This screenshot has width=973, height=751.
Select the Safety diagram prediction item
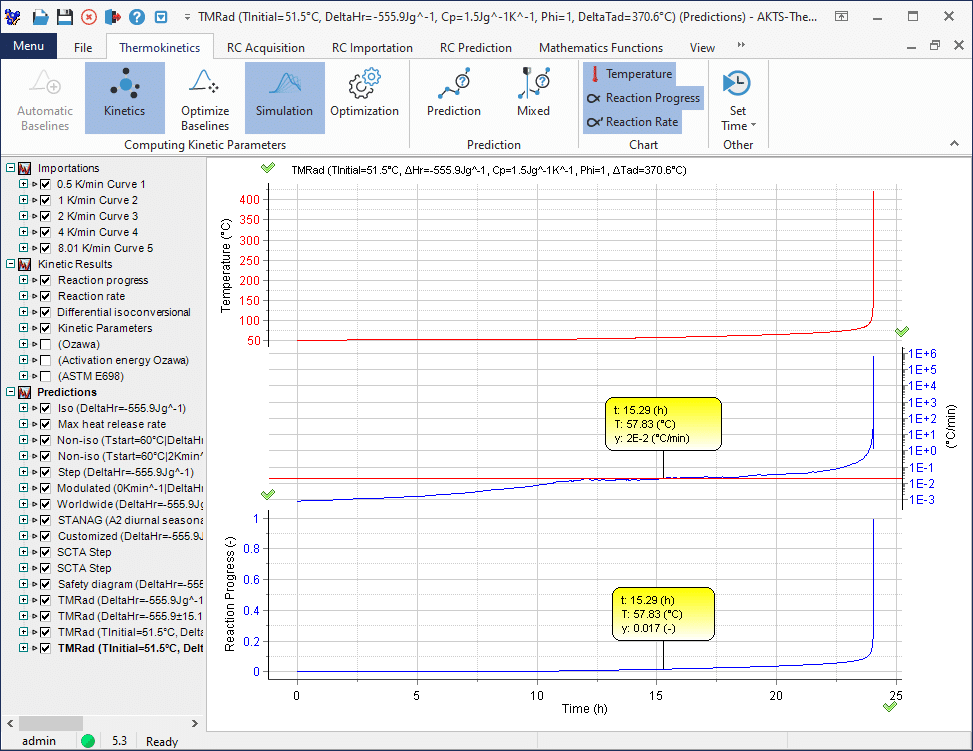tap(130, 584)
